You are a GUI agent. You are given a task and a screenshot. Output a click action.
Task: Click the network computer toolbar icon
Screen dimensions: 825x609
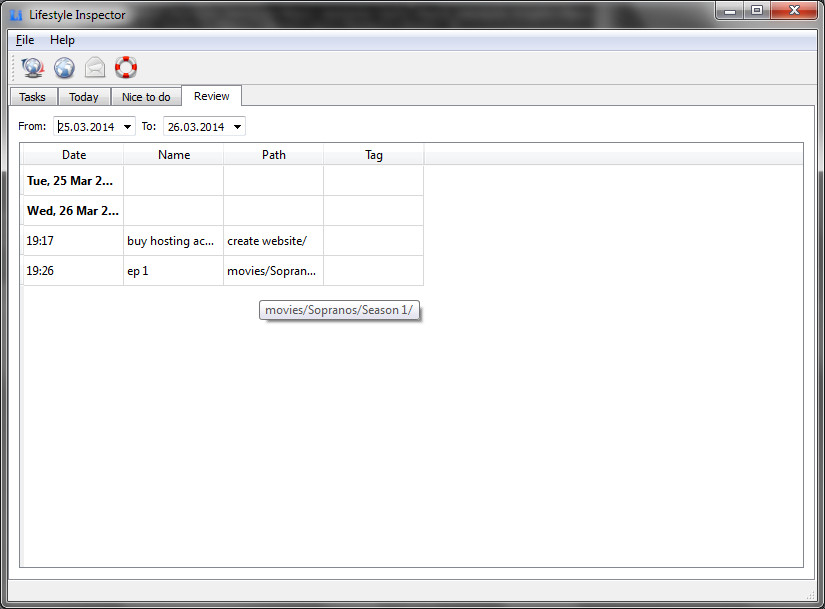tap(33, 67)
